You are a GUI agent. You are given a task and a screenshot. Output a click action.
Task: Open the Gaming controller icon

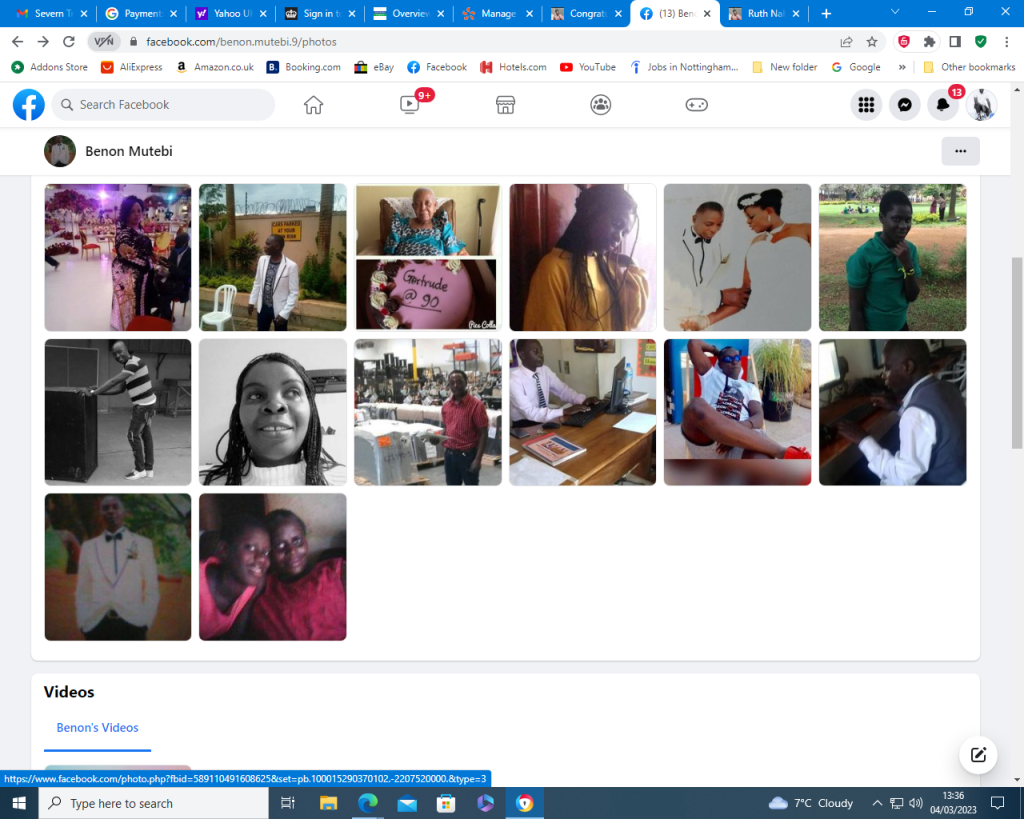coord(696,105)
